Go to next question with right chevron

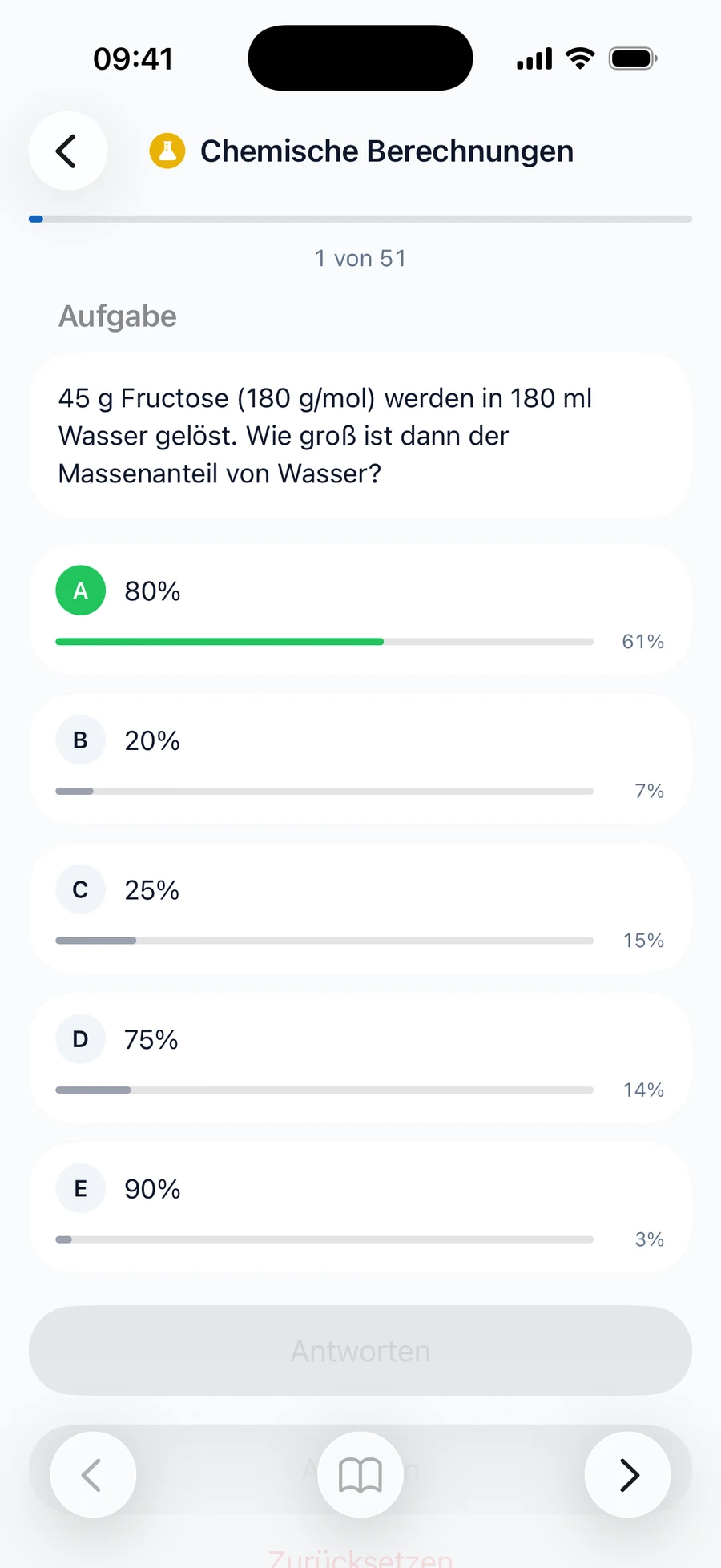click(x=627, y=1474)
